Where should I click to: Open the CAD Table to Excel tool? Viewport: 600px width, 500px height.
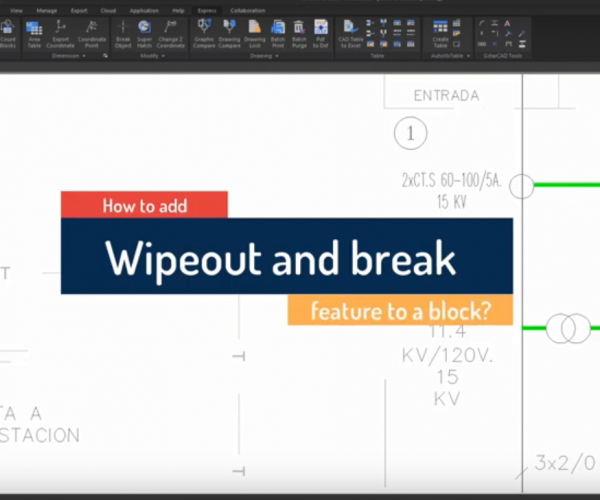[351, 34]
